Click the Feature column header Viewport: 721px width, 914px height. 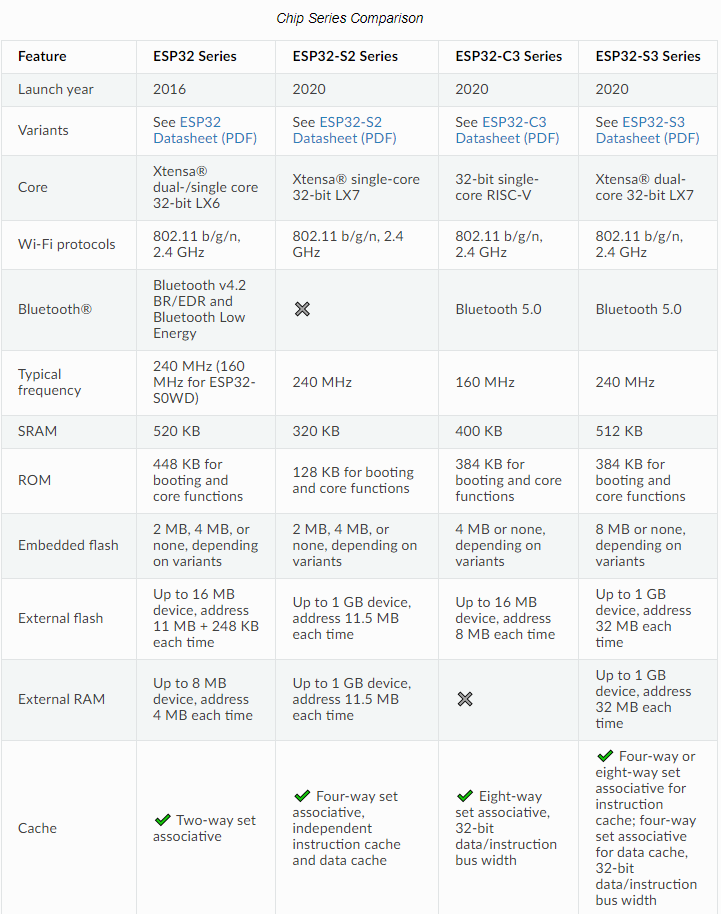pos(42,56)
